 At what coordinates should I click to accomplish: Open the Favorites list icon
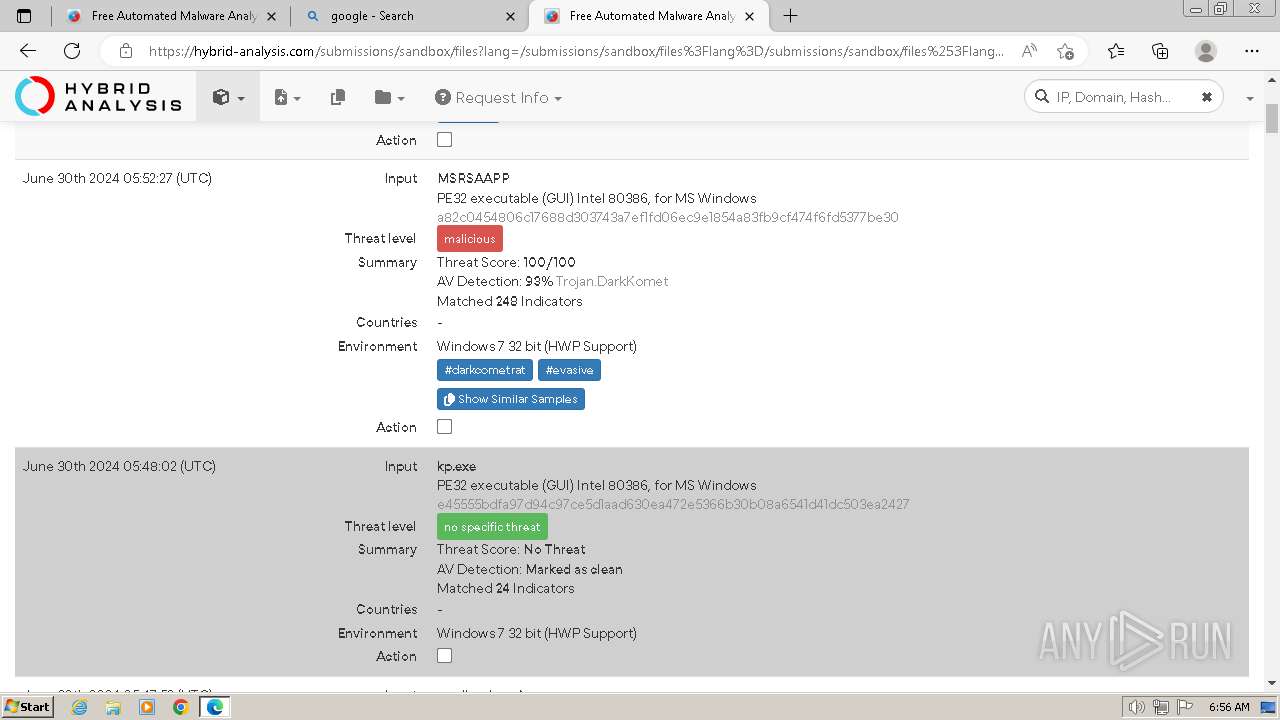point(1116,51)
